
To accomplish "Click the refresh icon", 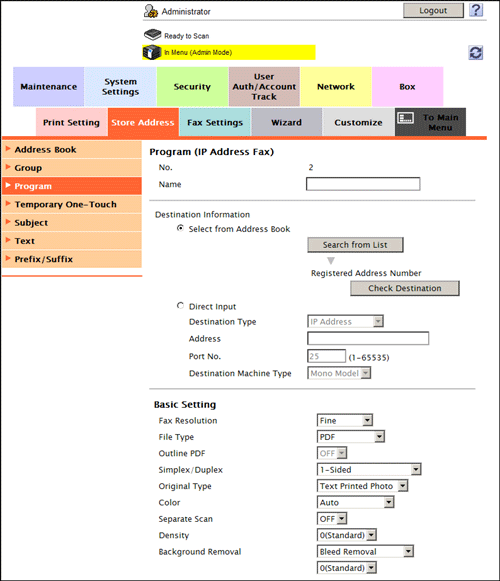I will click(x=476, y=53).
